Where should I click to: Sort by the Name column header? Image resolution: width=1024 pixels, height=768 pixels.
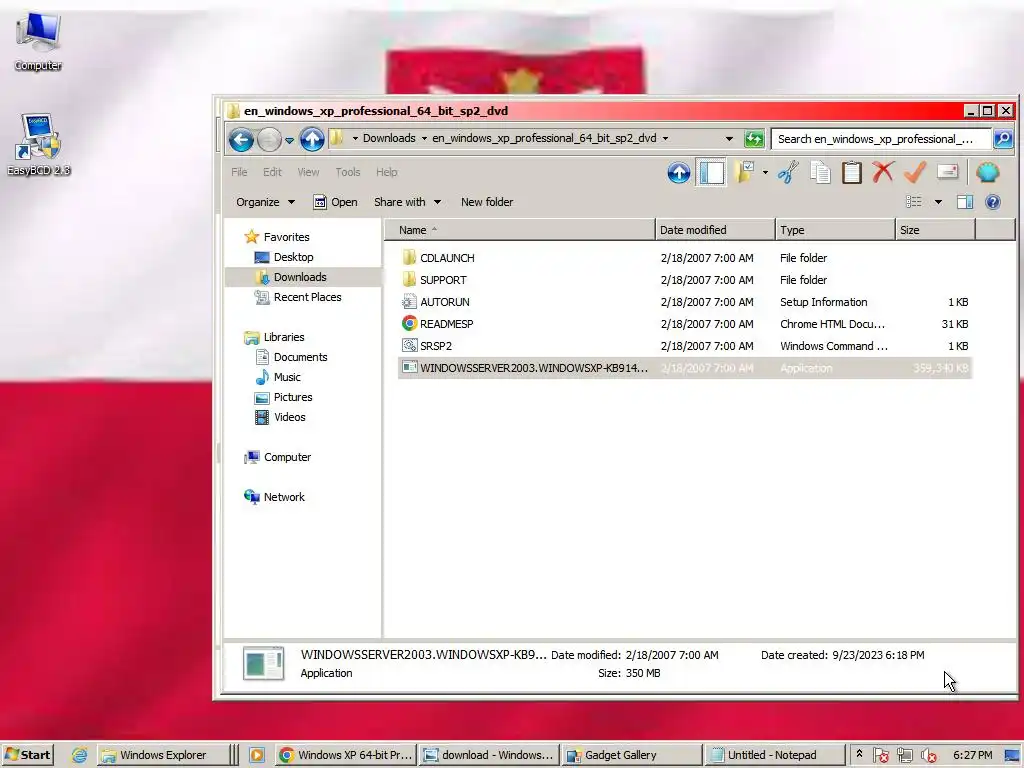coord(520,230)
